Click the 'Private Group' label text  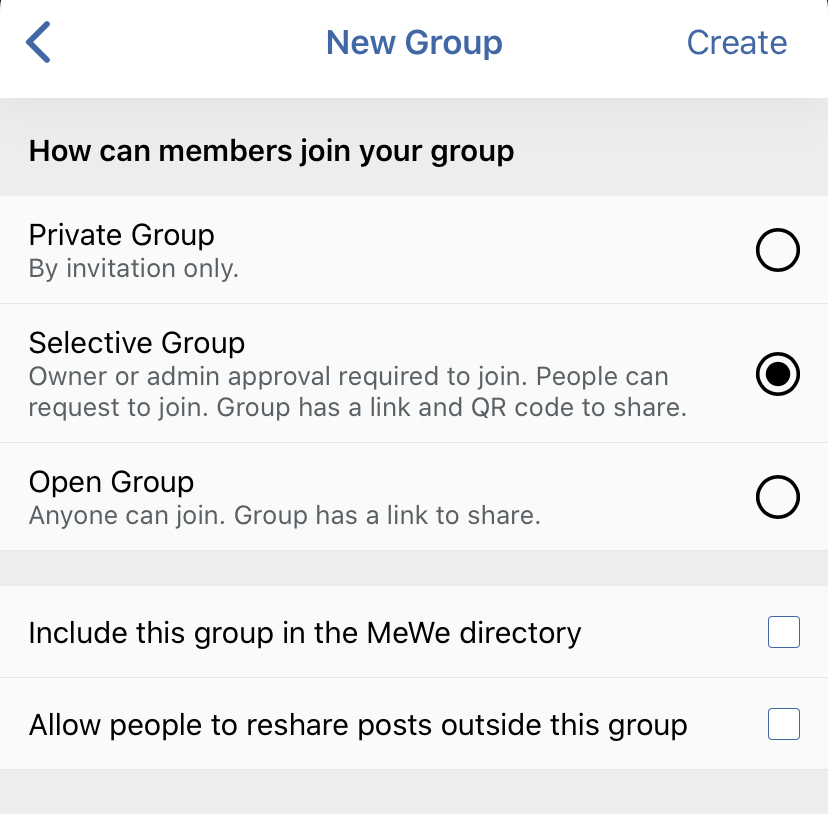pyautogui.click(x=121, y=235)
